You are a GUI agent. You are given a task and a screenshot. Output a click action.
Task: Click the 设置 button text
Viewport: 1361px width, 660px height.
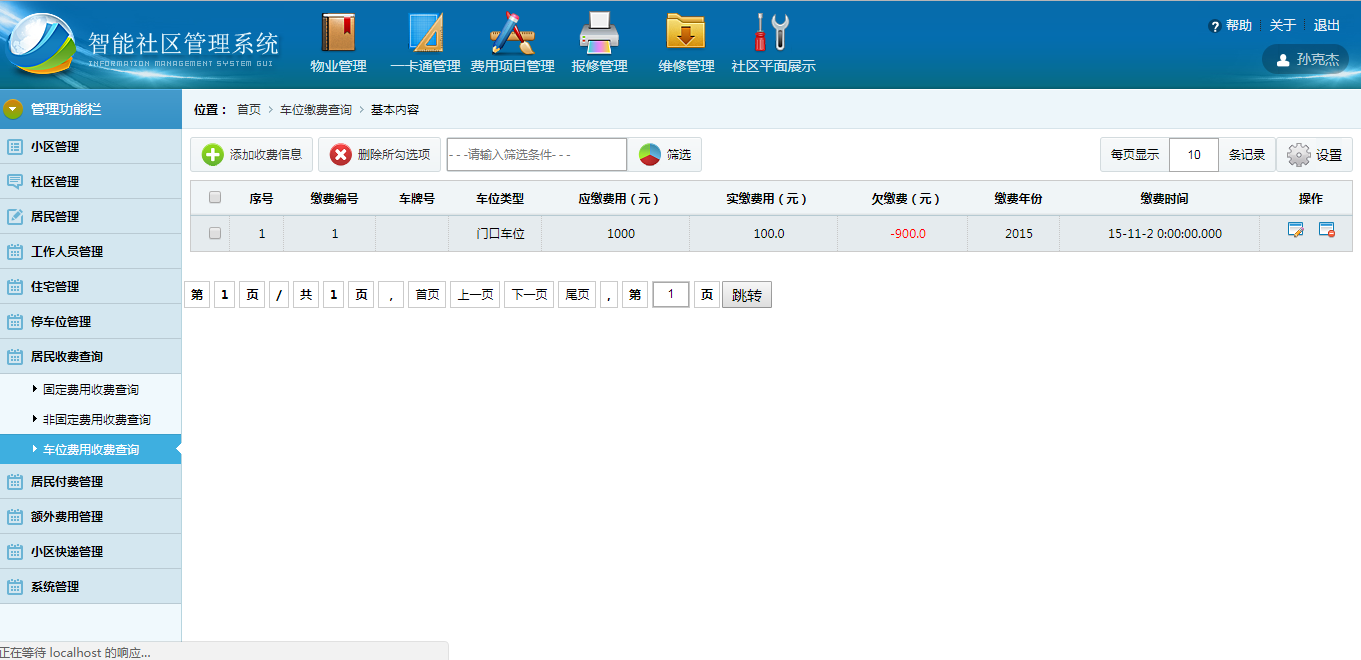pos(1329,155)
